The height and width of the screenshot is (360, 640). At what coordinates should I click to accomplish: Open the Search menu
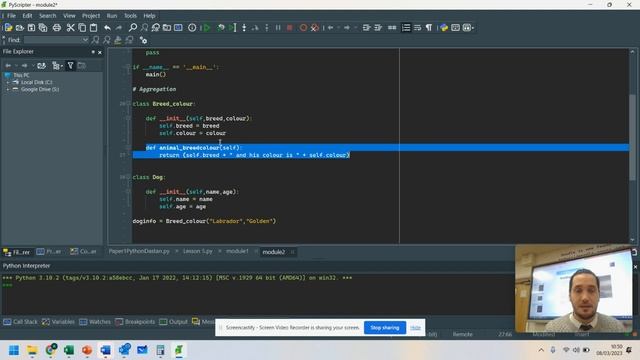pyautogui.click(x=47, y=16)
